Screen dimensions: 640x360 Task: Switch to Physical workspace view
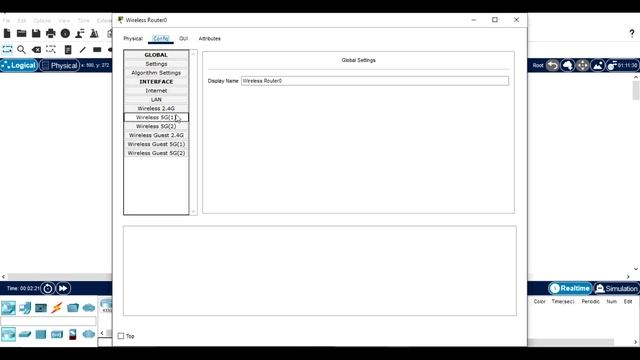[60, 65]
